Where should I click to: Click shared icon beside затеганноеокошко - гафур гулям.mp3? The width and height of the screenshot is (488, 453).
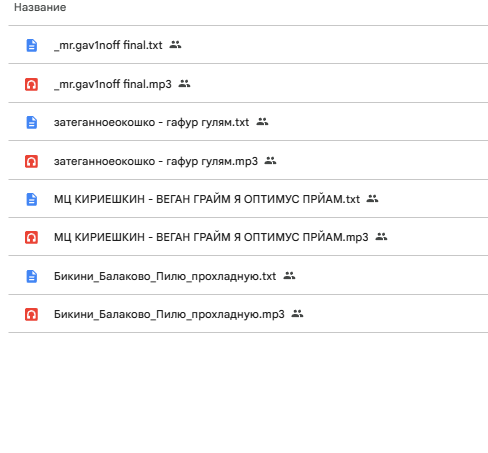coord(270,161)
